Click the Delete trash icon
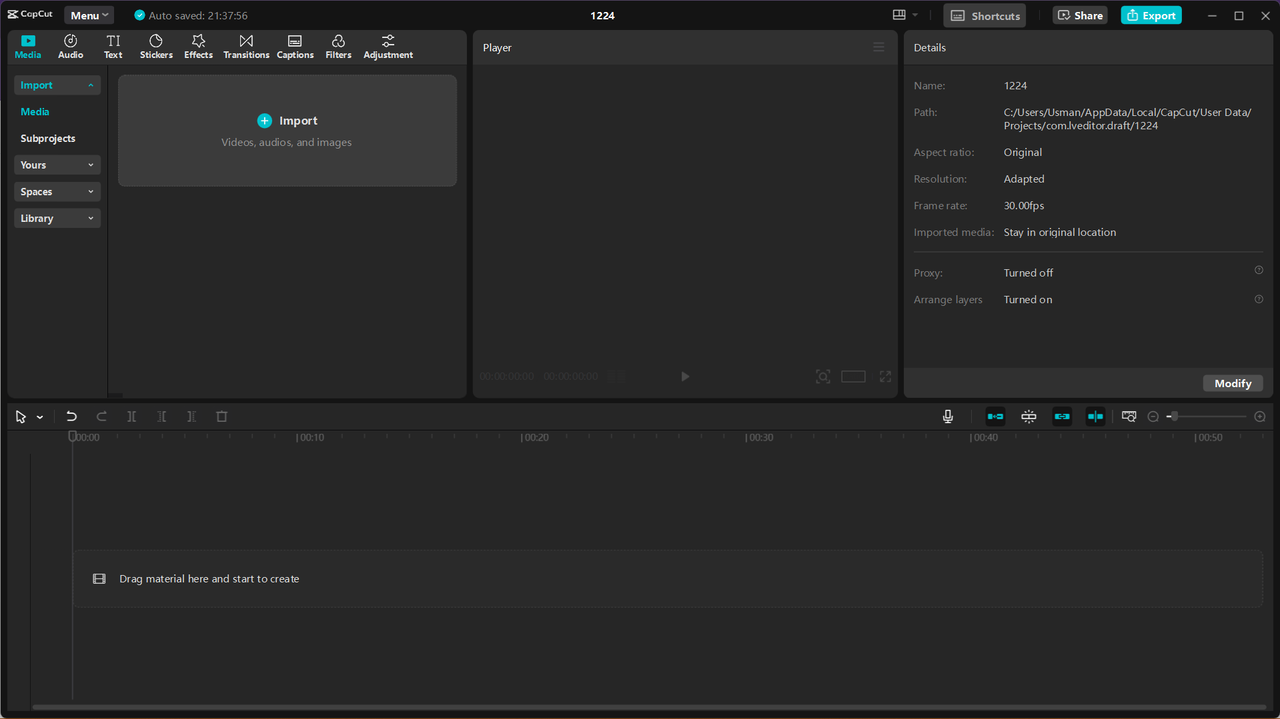Screen dimensions: 1280x719 tap(222, 417)
